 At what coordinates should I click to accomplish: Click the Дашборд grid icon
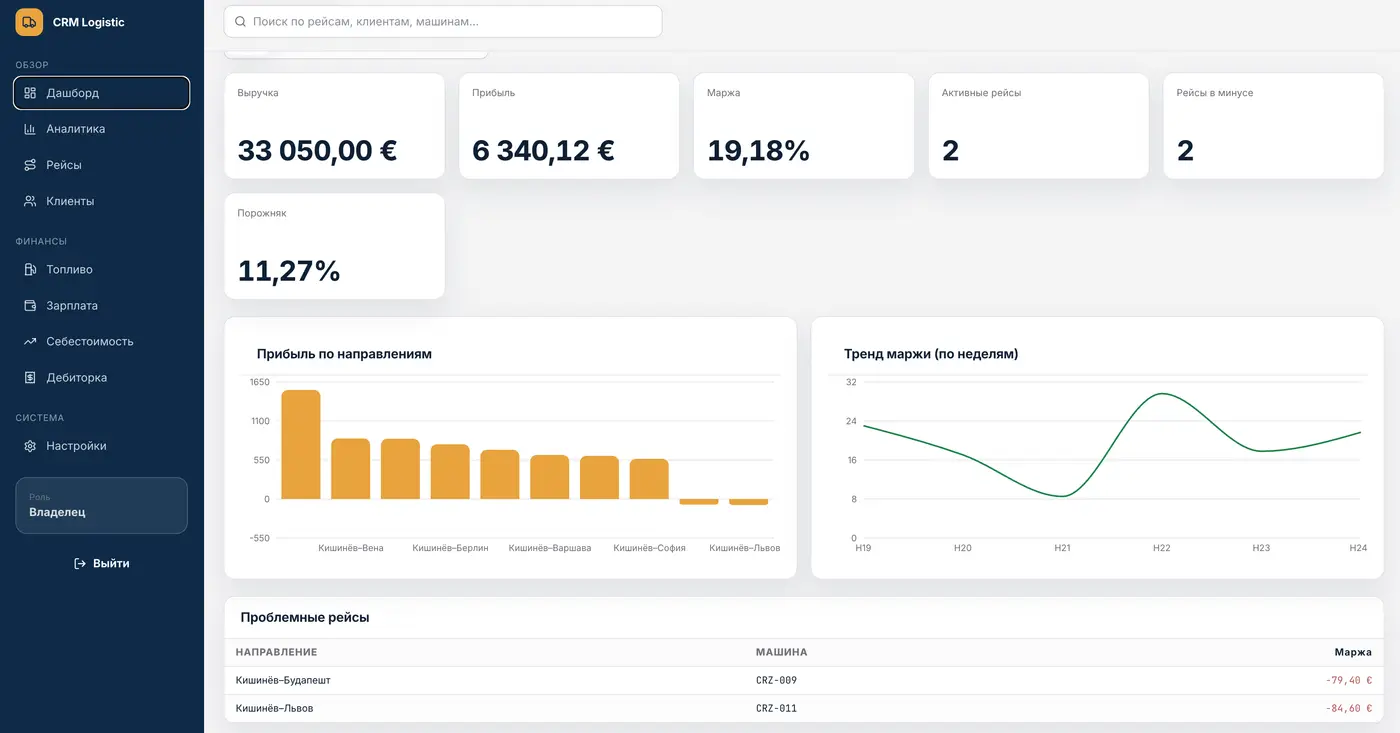[x=30, y=93]
